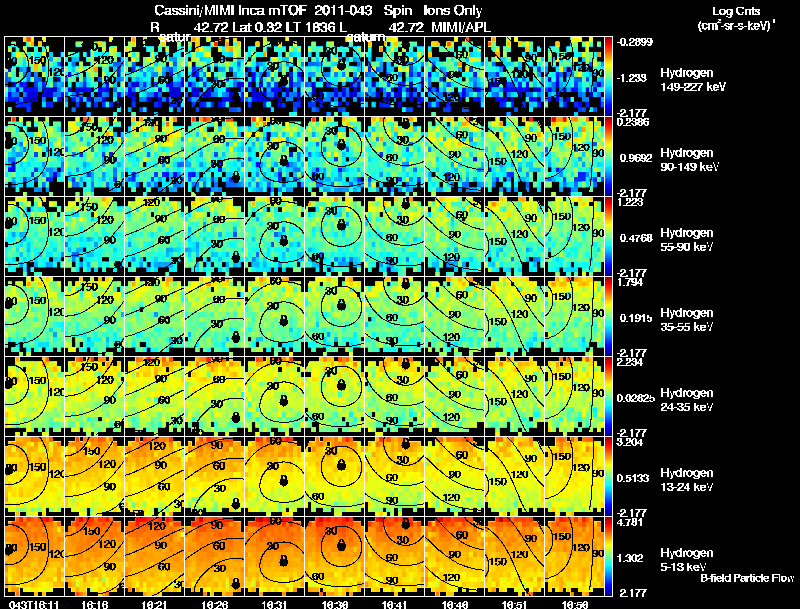Click the '0.4768' color scale value

(636, 238)
